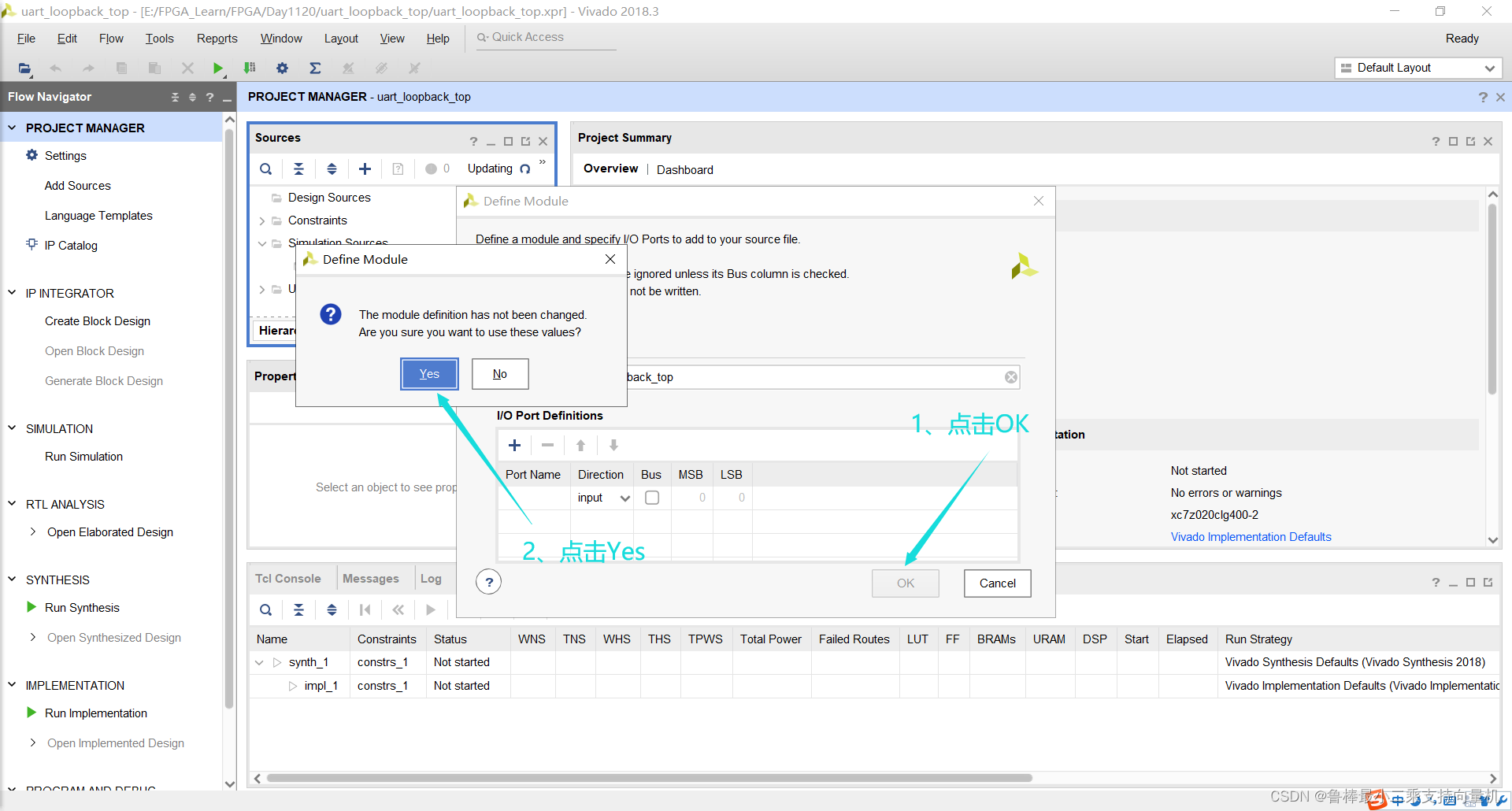Viewport: 1512px width, 811px height.
Task: Select the impl_1 run row
Action: [x=874, y=686]
